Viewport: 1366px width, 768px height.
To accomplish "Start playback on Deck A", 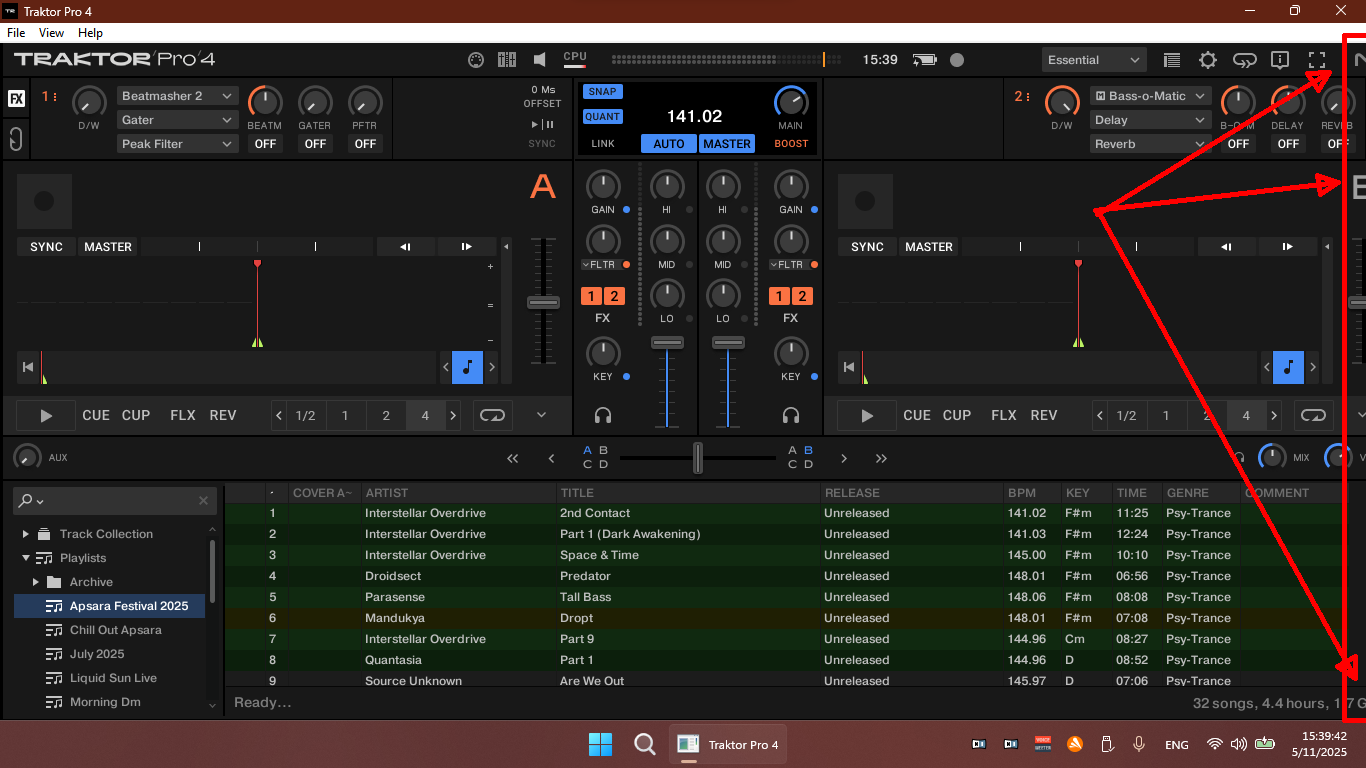I will 46,416.
